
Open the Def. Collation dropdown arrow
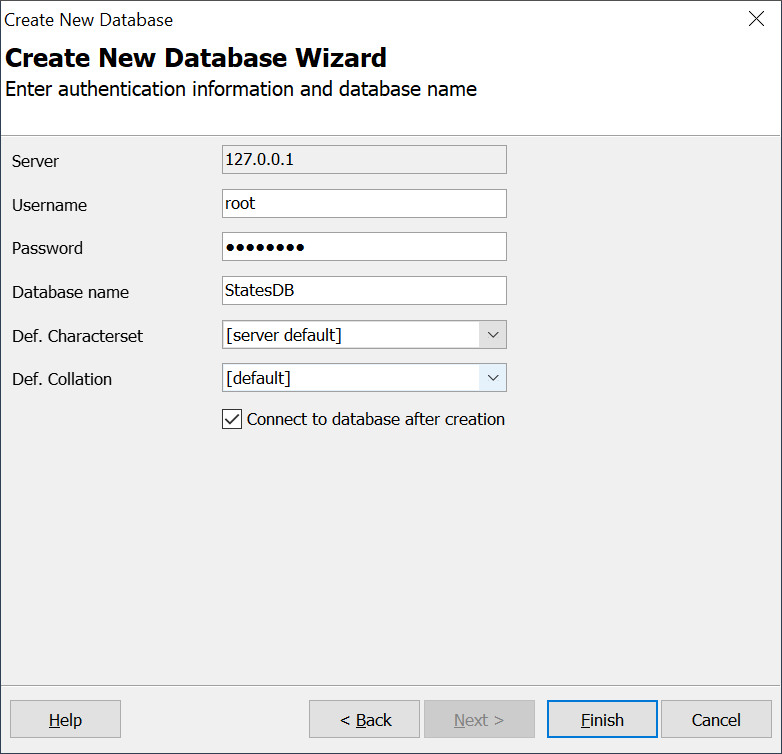tap(493, 377)
